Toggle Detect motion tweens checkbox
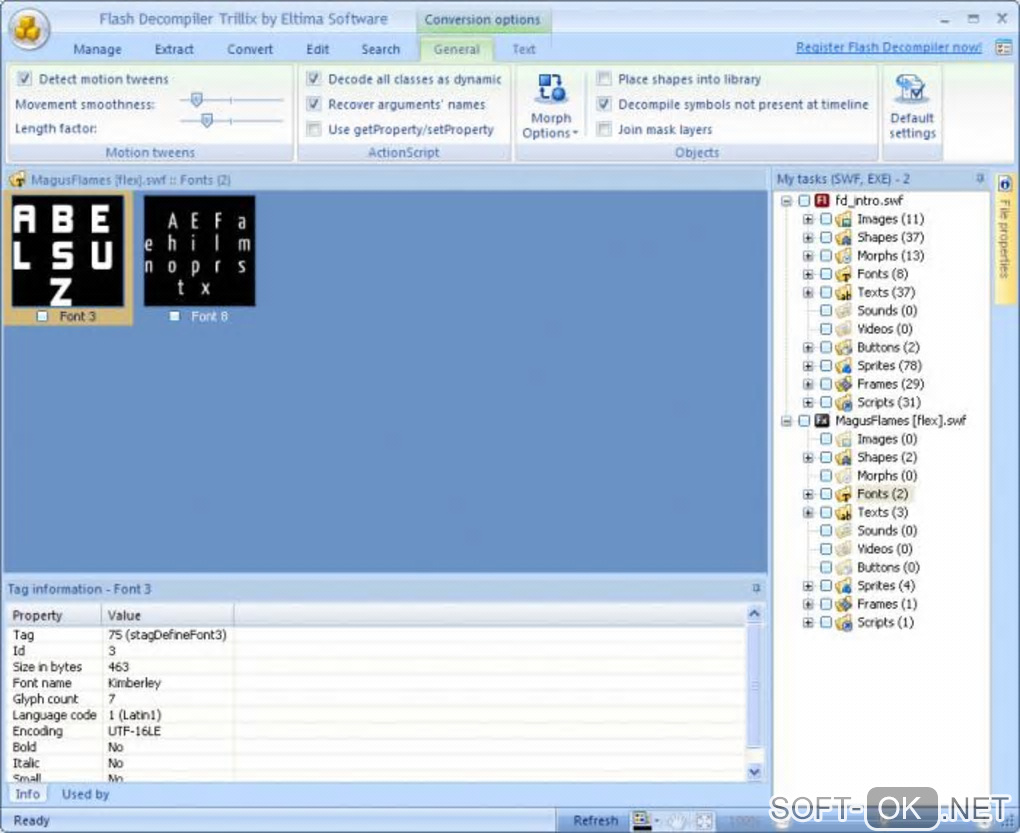The image size is (1020, 833). (x=24, y=79)
